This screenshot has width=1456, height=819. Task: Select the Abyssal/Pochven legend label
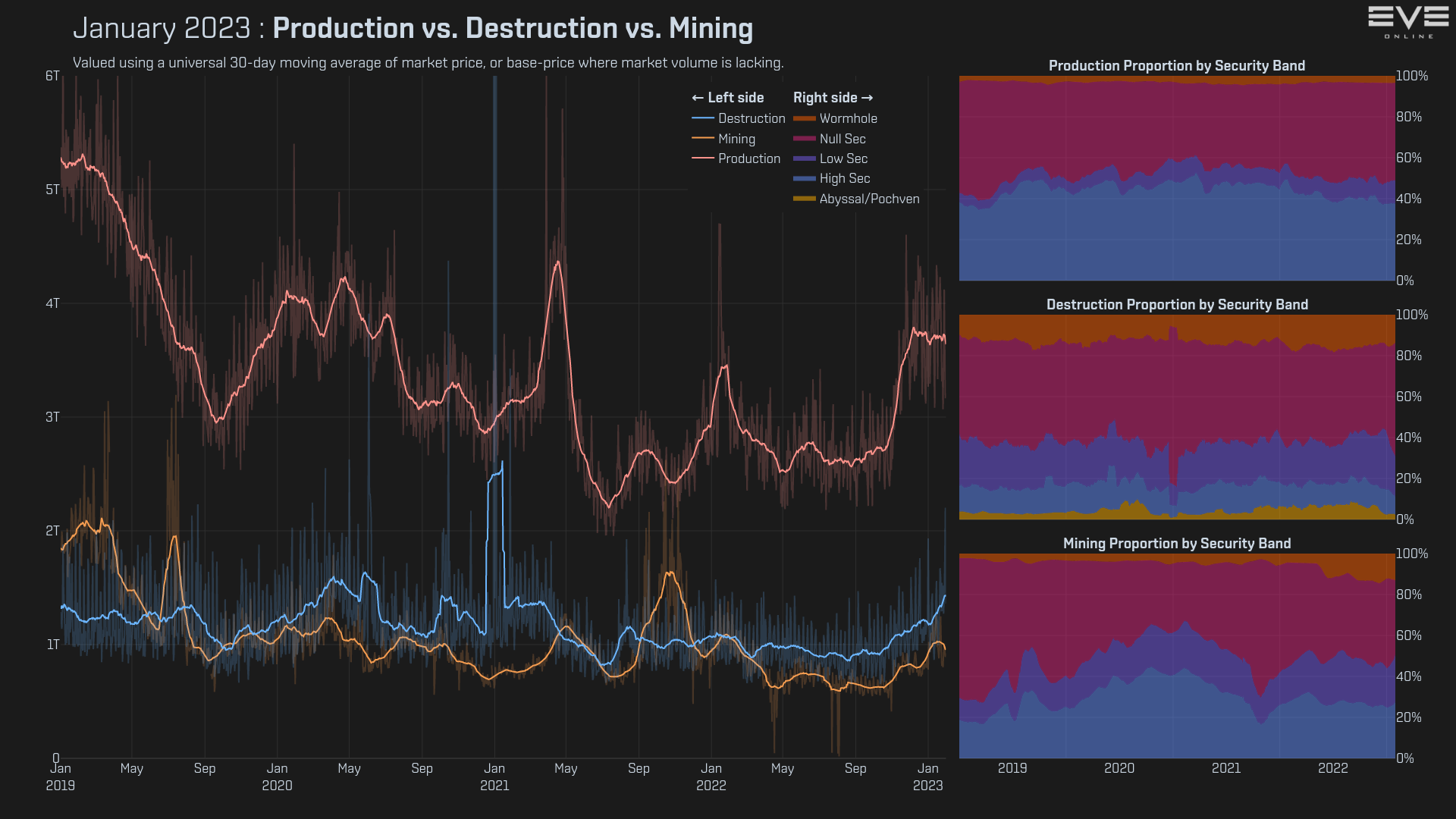[x=869, y=199]
